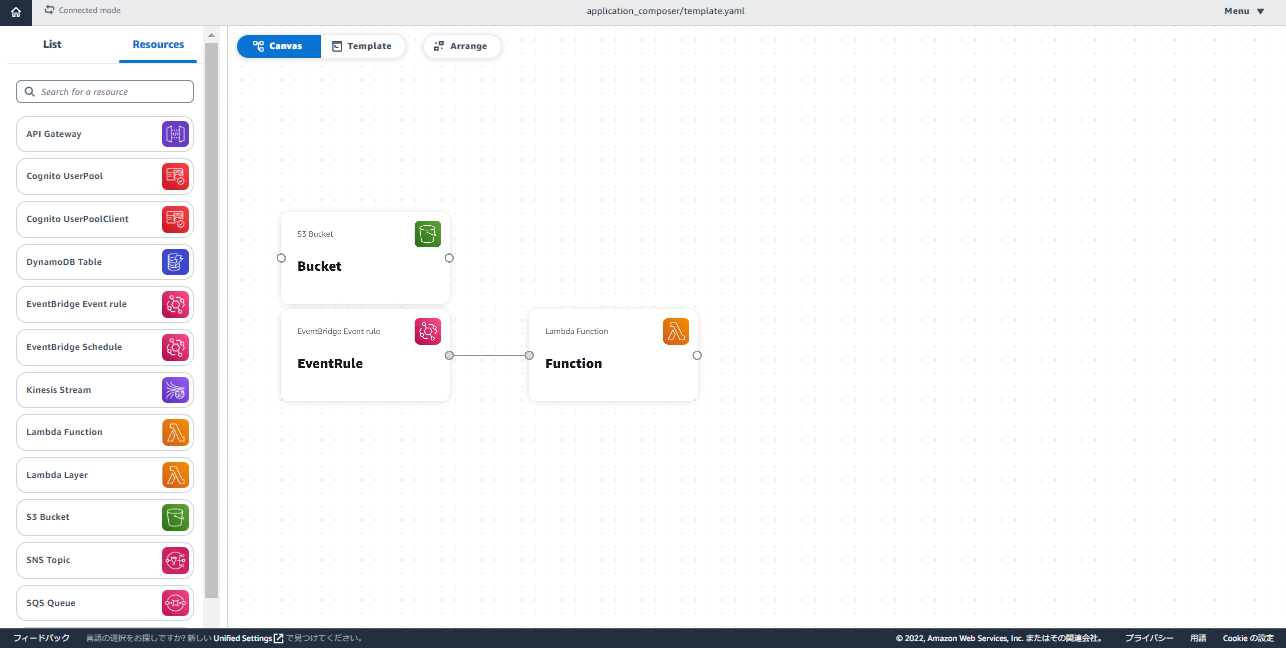Click the resource list scrollbar
Viewport: 1286px width, 648px height.
pyautogui.click(x=211, y=320)
